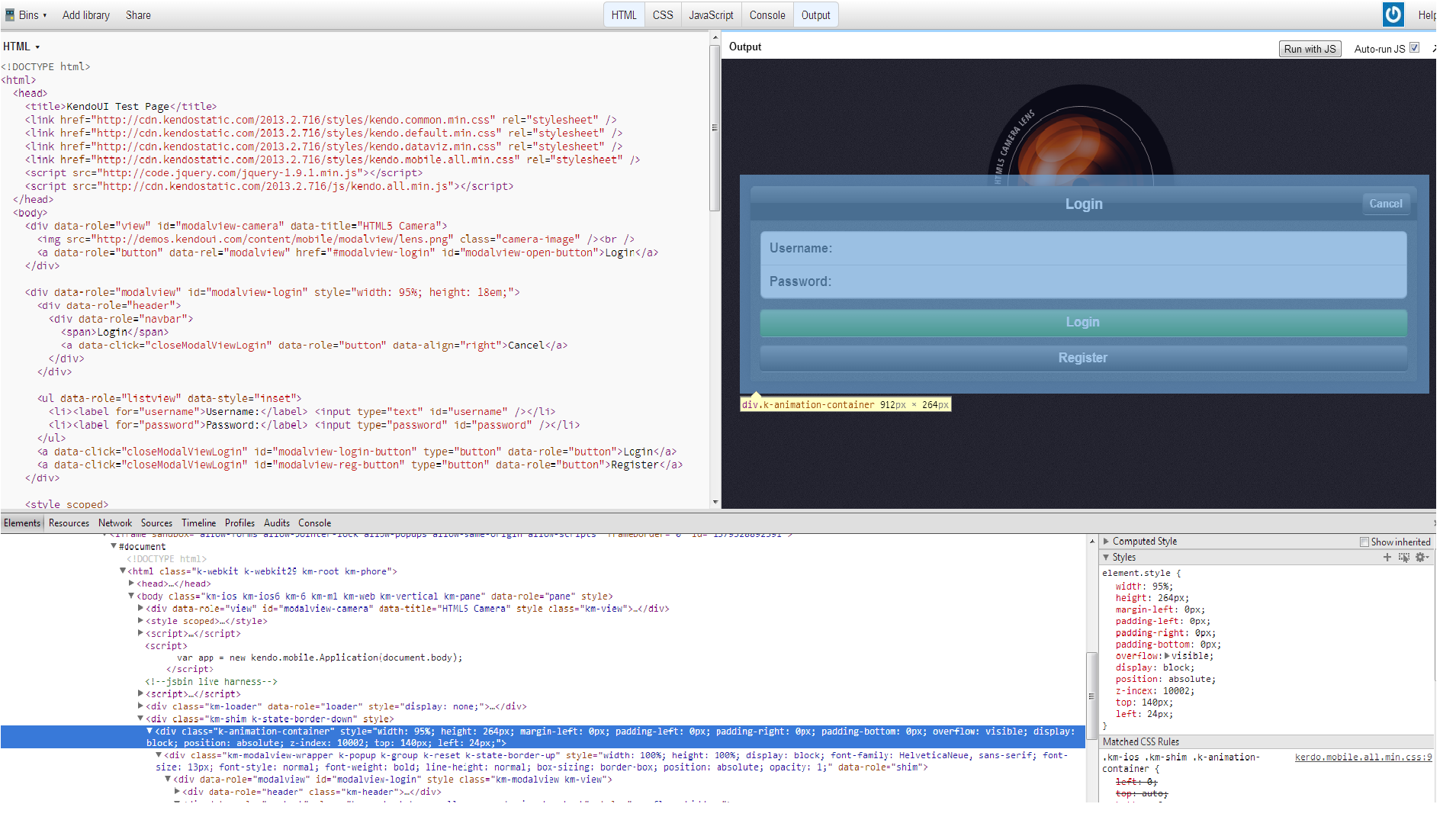Screen dimensions: 1456x820
Task: Click the editor scrollbar down arrow
Action: point(715,502)
